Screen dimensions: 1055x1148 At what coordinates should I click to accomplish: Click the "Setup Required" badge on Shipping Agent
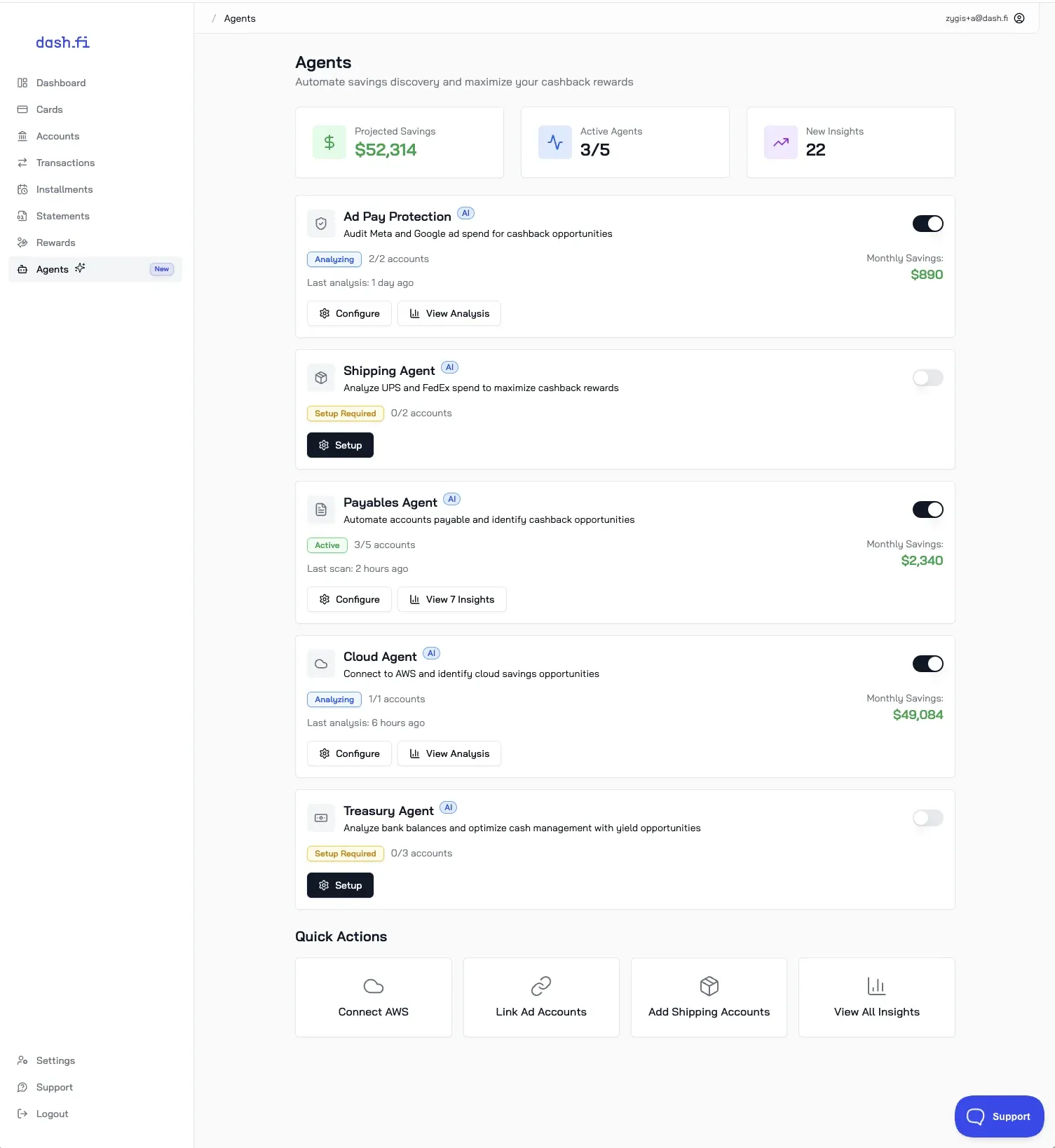(346, 414)
